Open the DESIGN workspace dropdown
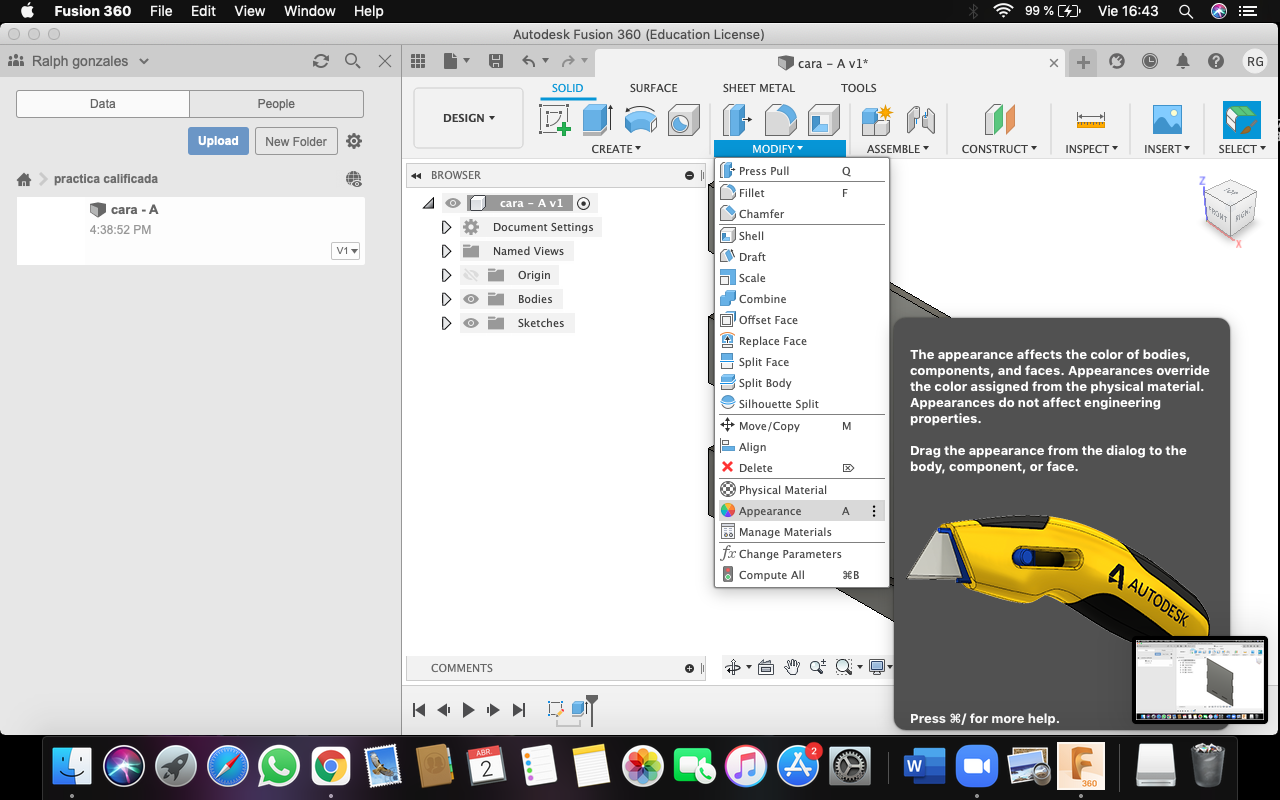 coord(468,118)
